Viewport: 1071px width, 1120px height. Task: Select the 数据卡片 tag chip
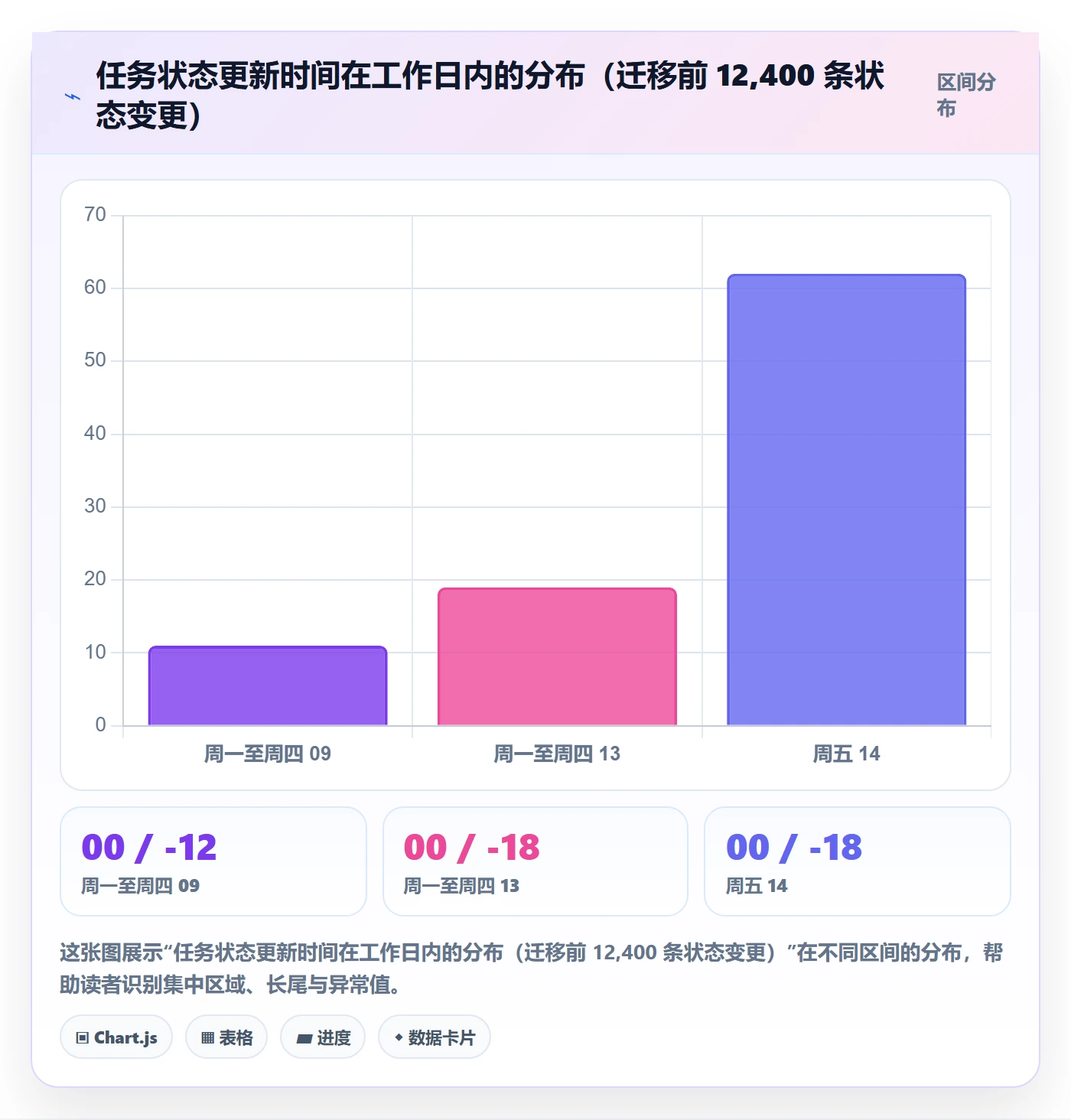(x=435, y=1037)
